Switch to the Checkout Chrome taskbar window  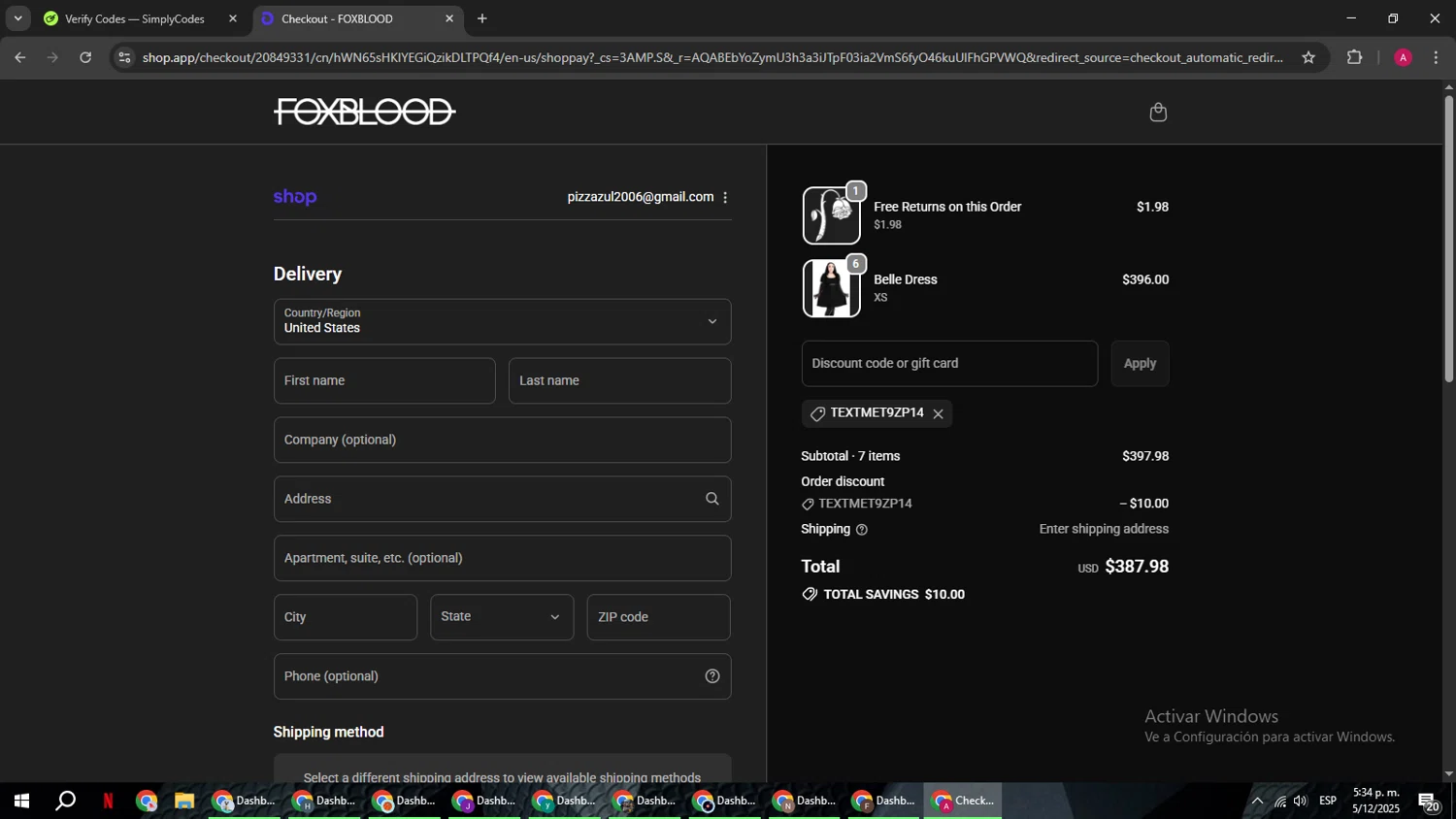963,801
